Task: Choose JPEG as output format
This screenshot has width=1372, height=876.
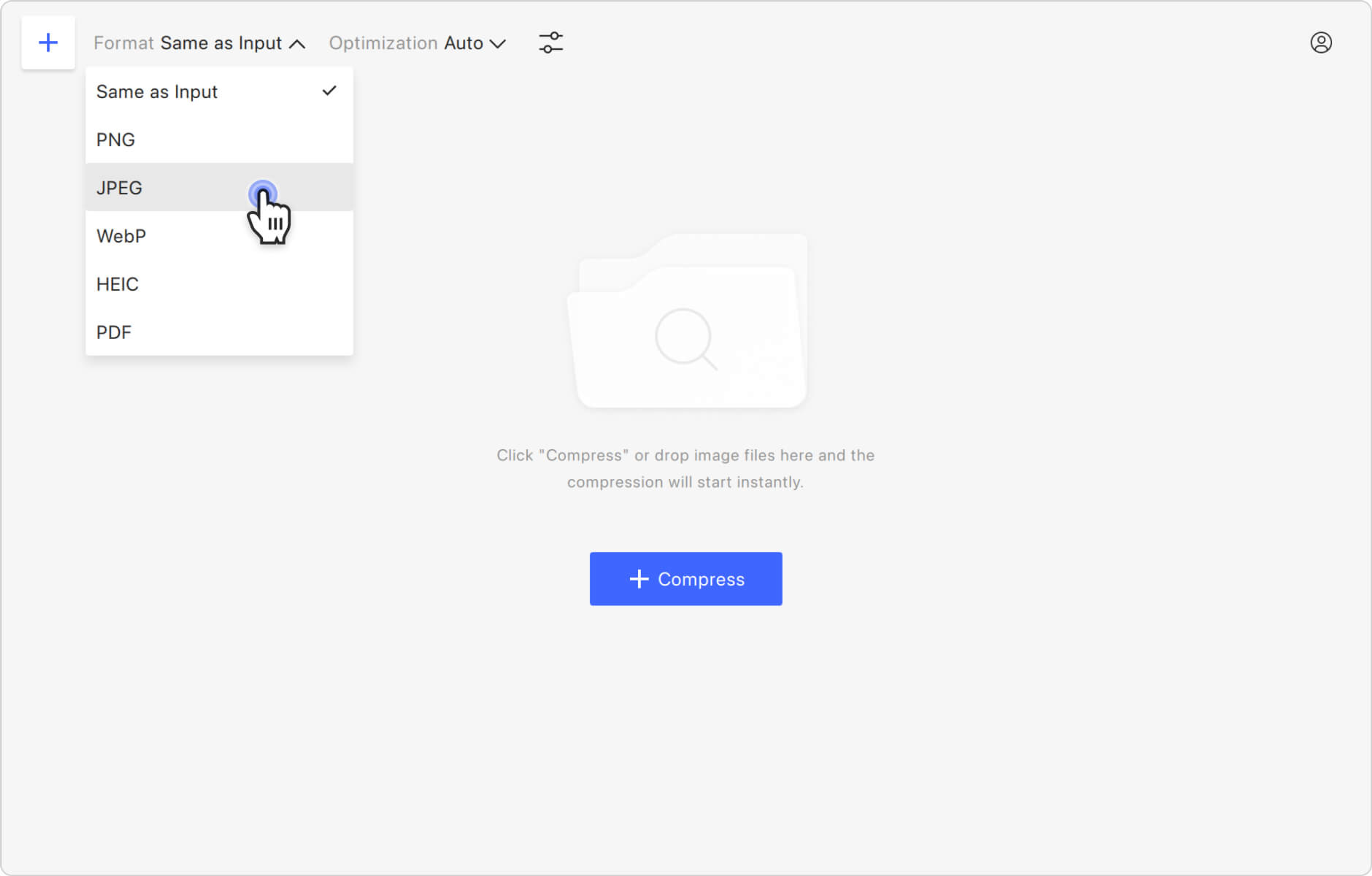Action: pyautogui.click(x=119, y=188)
